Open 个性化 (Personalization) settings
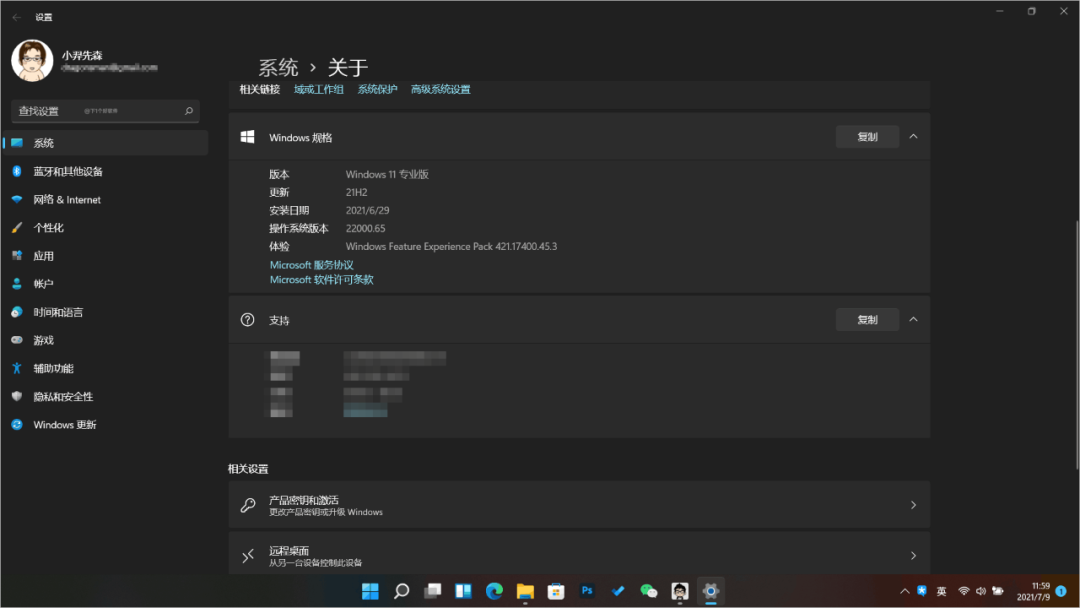The height and width of the screenshot is (608, 1080). coord(48,228)
